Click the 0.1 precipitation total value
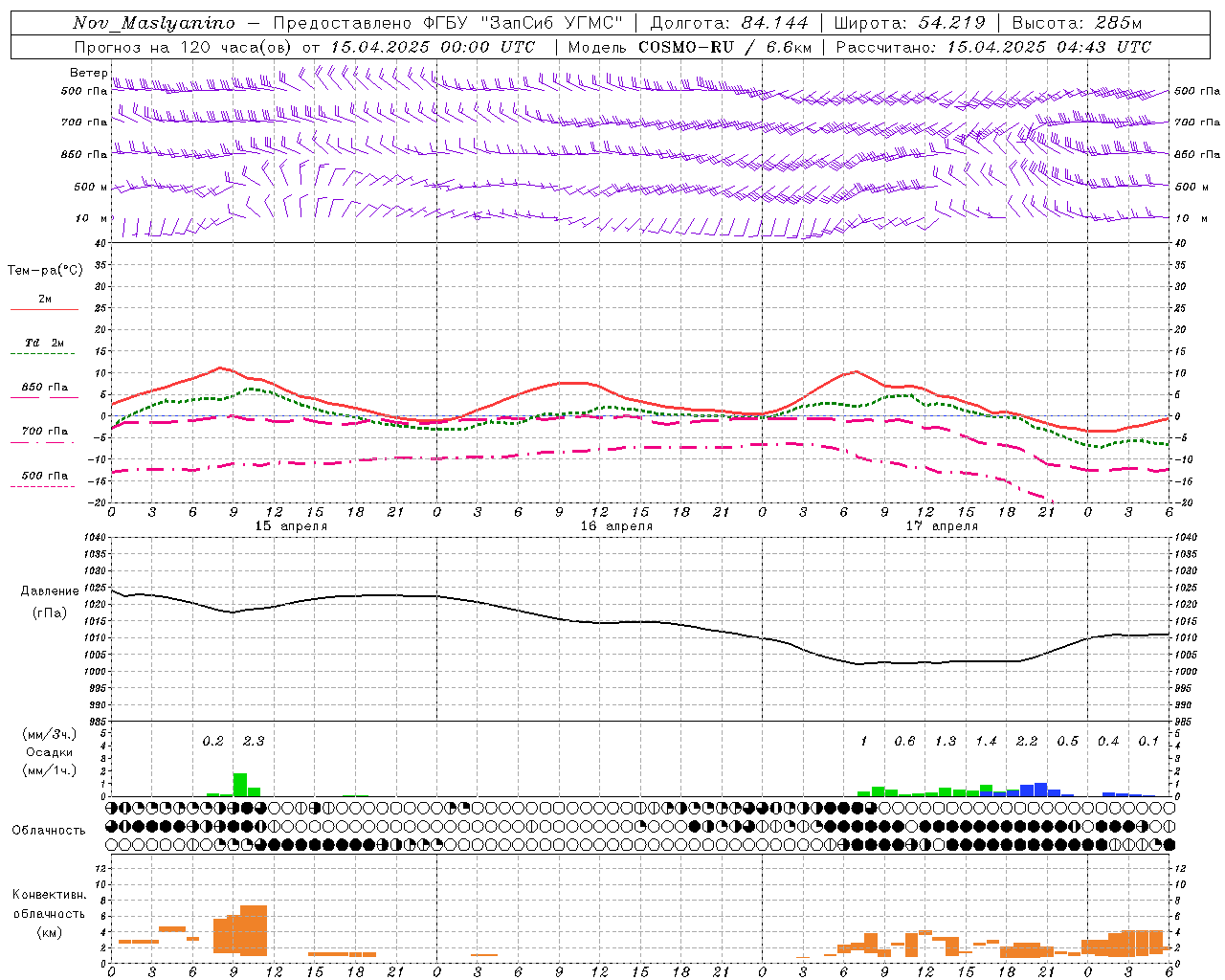The height and width of the screenshot is (980, 1225). point(1148,742)
